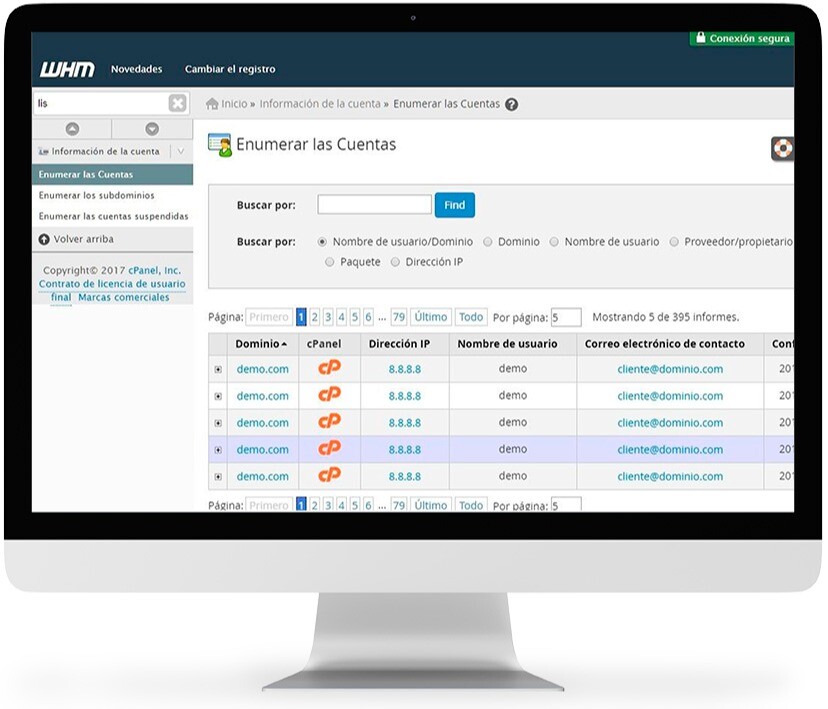The width and height of the screenshot is (828, 709).
Task: Click the cPanel icon on first demo.com row
Action: [x=329, y=369]
